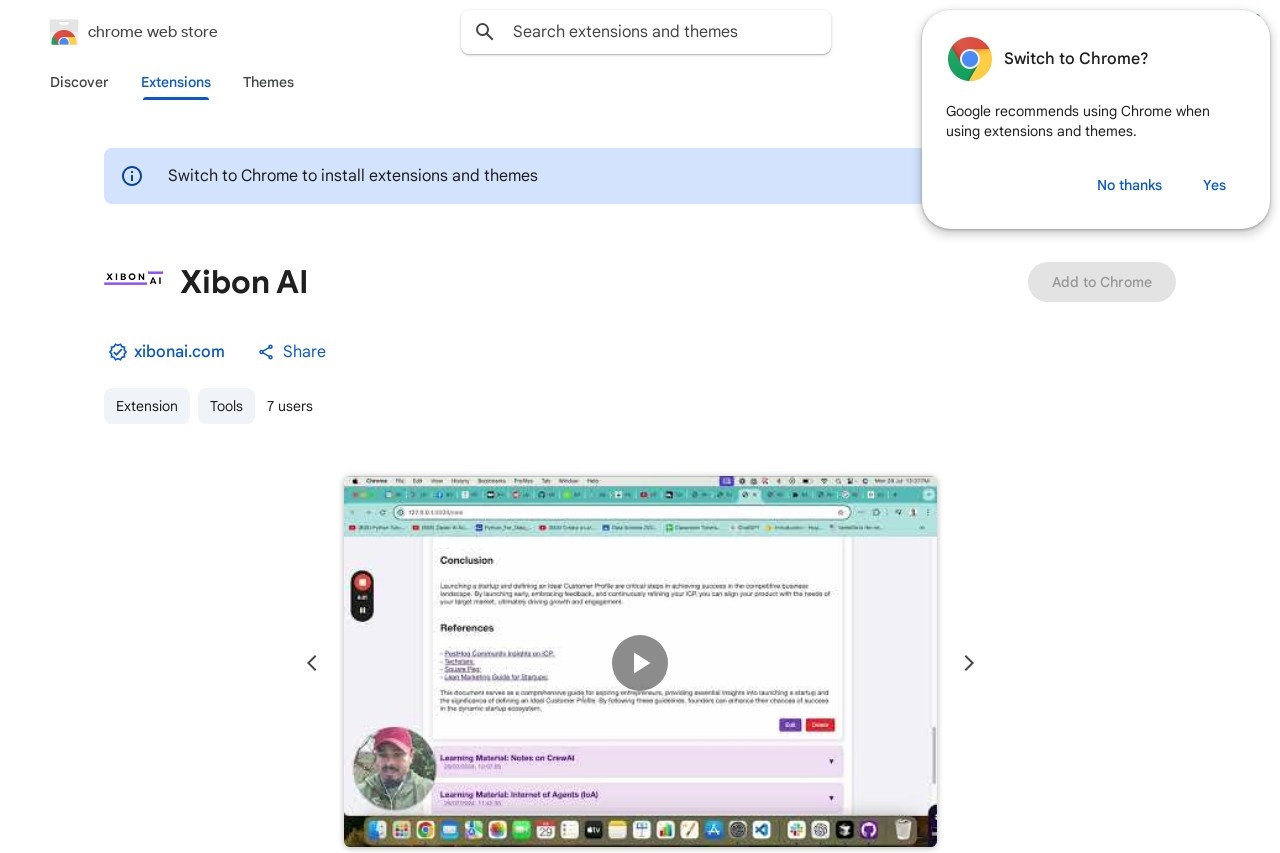Image resolution: width=1280 pixels, height=853 pixels.
Task: Click the Xibon AI logo
Action: click(x=133, y=278)
